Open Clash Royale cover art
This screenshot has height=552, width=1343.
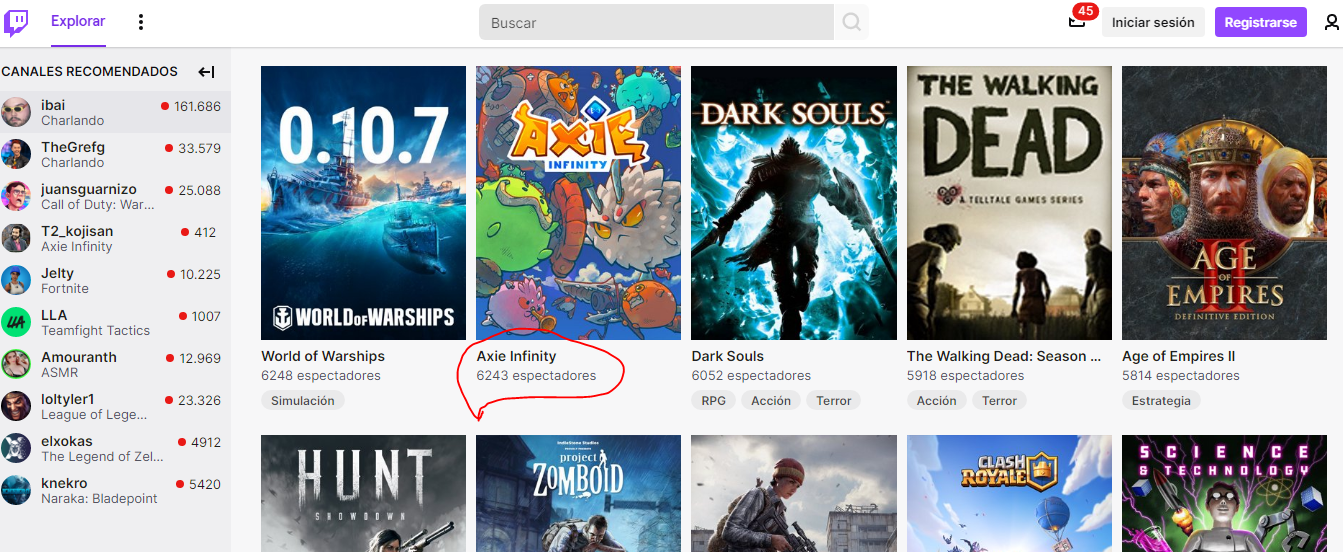click(x=1009, y=493)
